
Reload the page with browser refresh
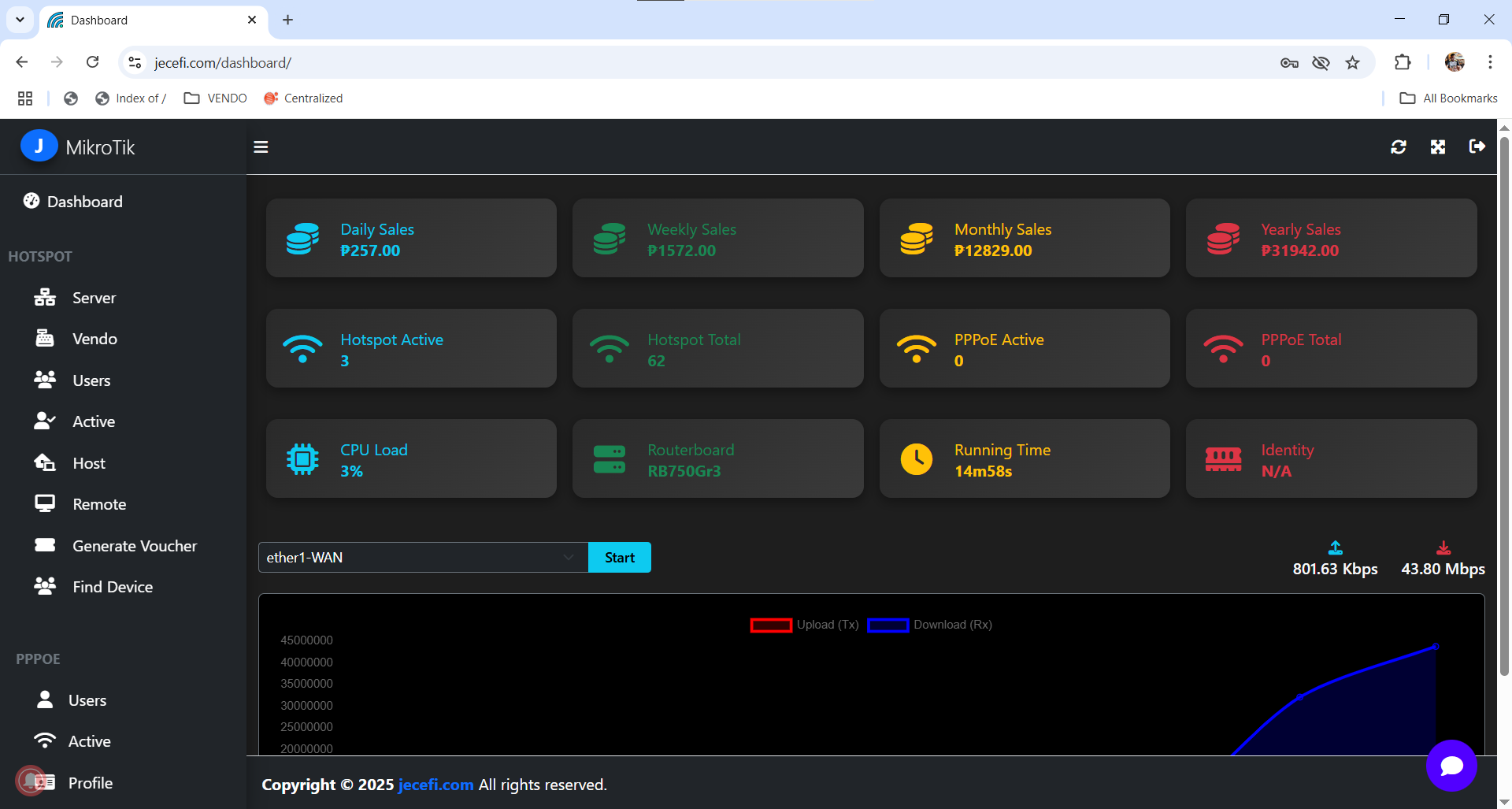coord(92,62)
